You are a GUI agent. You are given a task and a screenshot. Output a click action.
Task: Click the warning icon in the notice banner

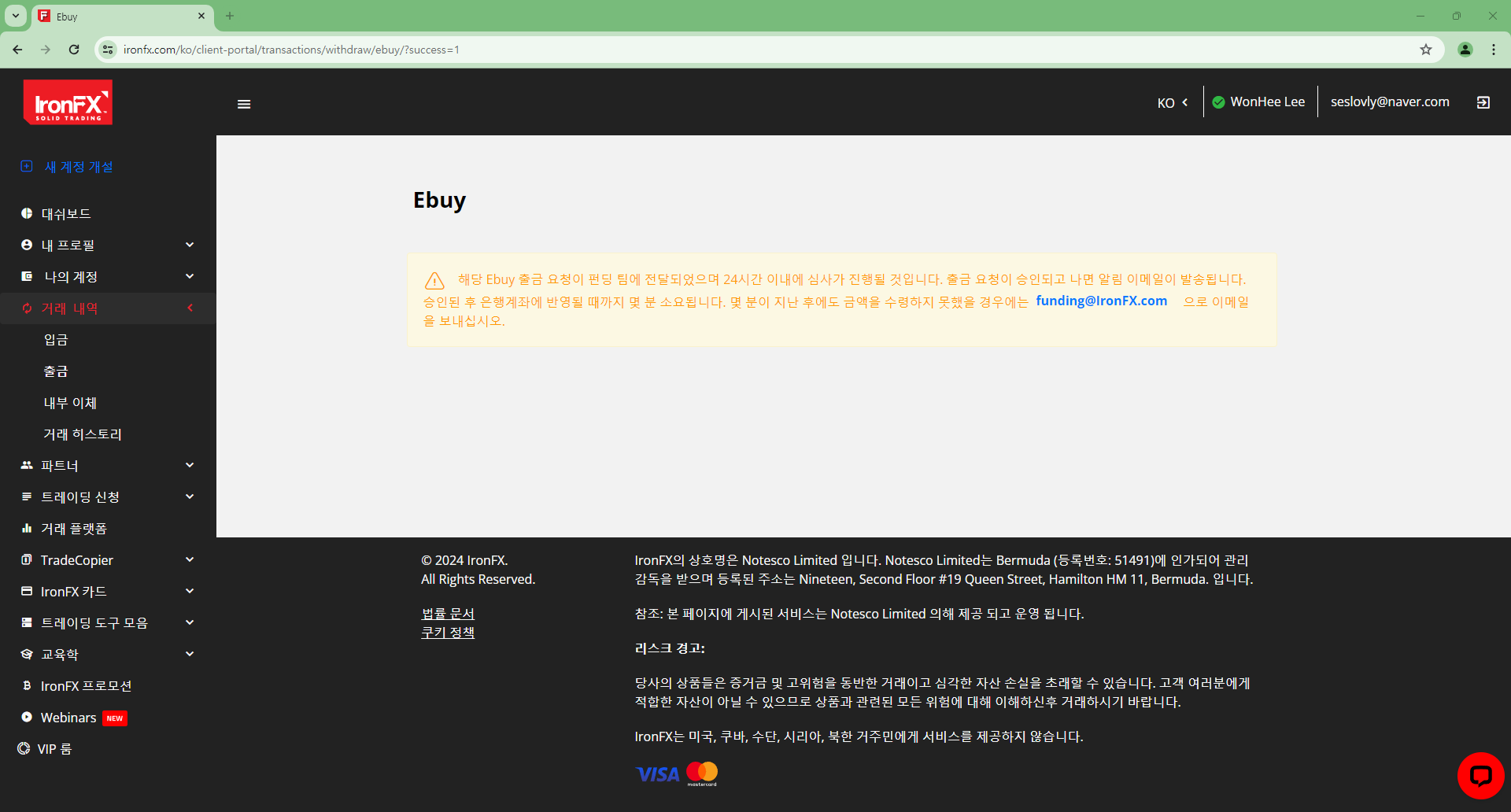click(434, 280)
